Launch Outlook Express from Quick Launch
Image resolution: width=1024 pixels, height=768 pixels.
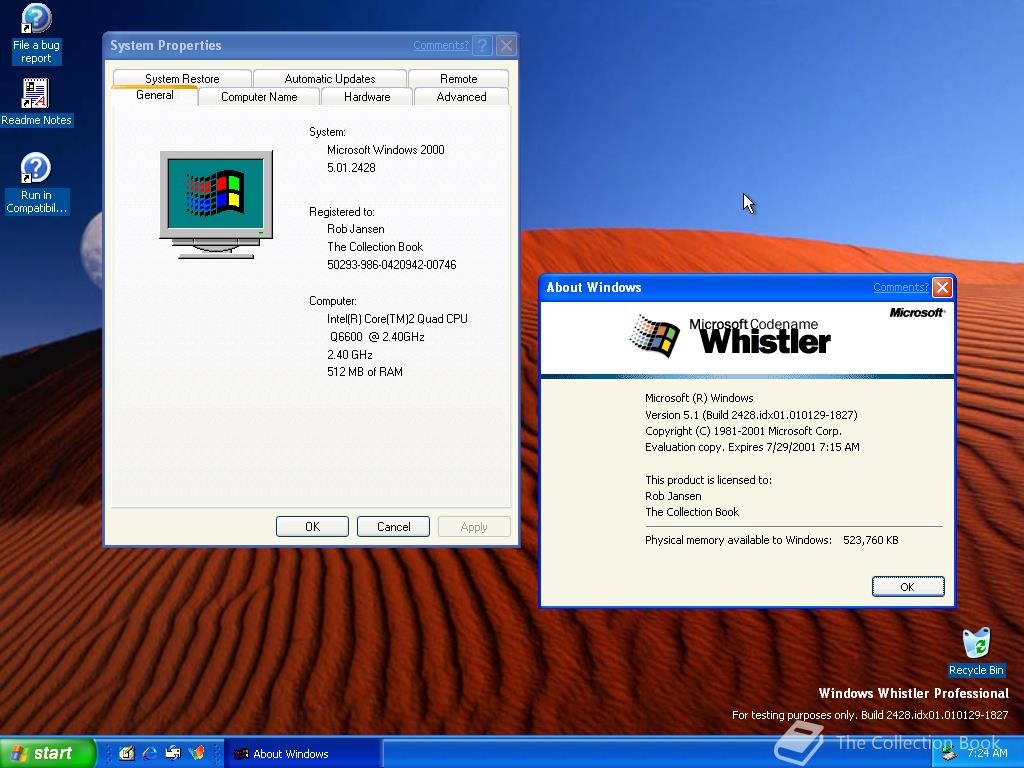171,752
